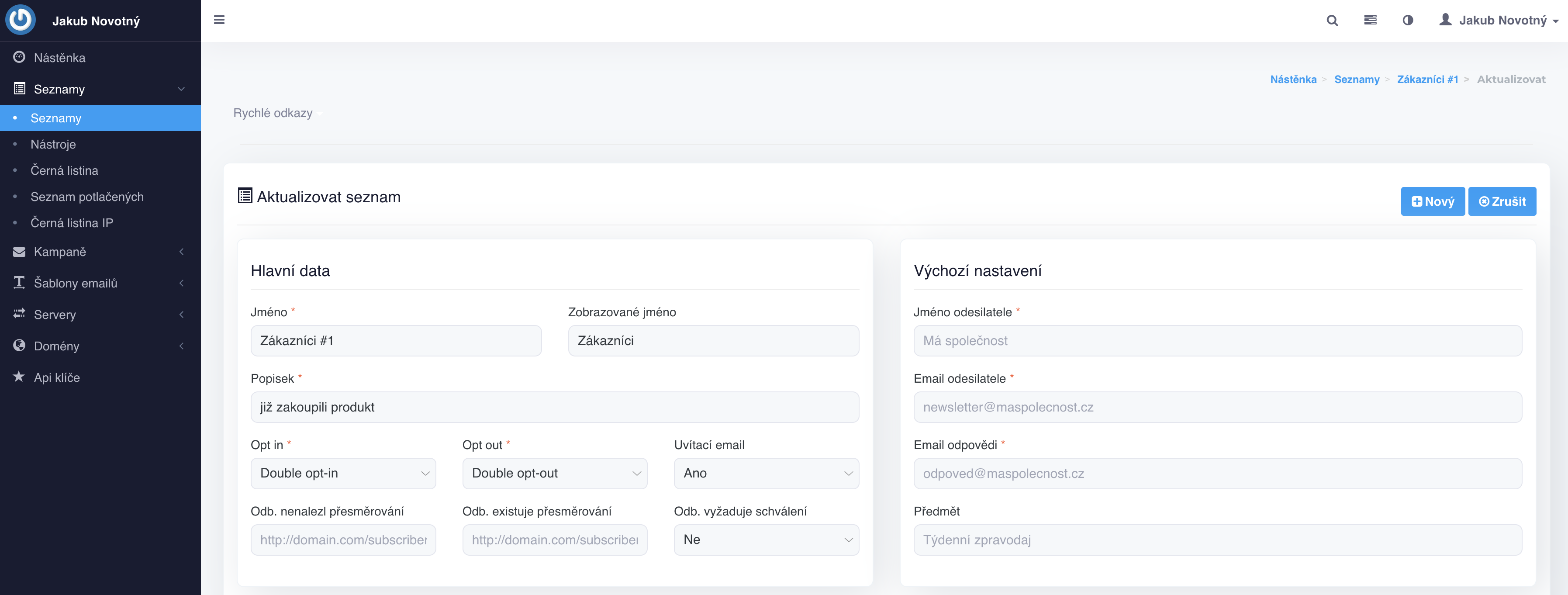Click the Zobrazované jméno input field
Image resolution: width=1568 pixels, height=595 pixels.
(x=713, y=340)
